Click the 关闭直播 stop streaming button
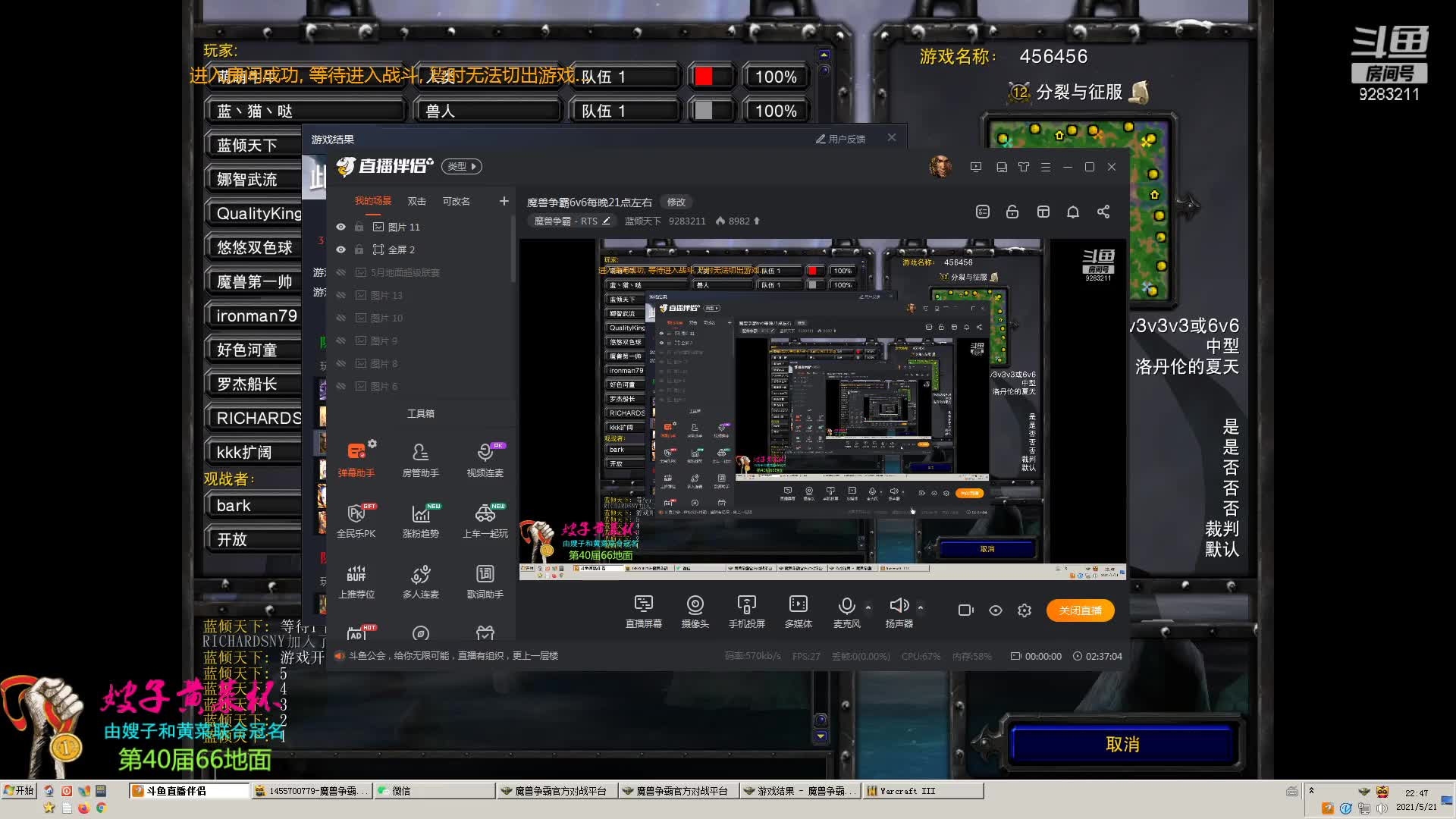The height and width of the screenshot is (819, 1456). pyautogui.click(x=1081, y=610)
